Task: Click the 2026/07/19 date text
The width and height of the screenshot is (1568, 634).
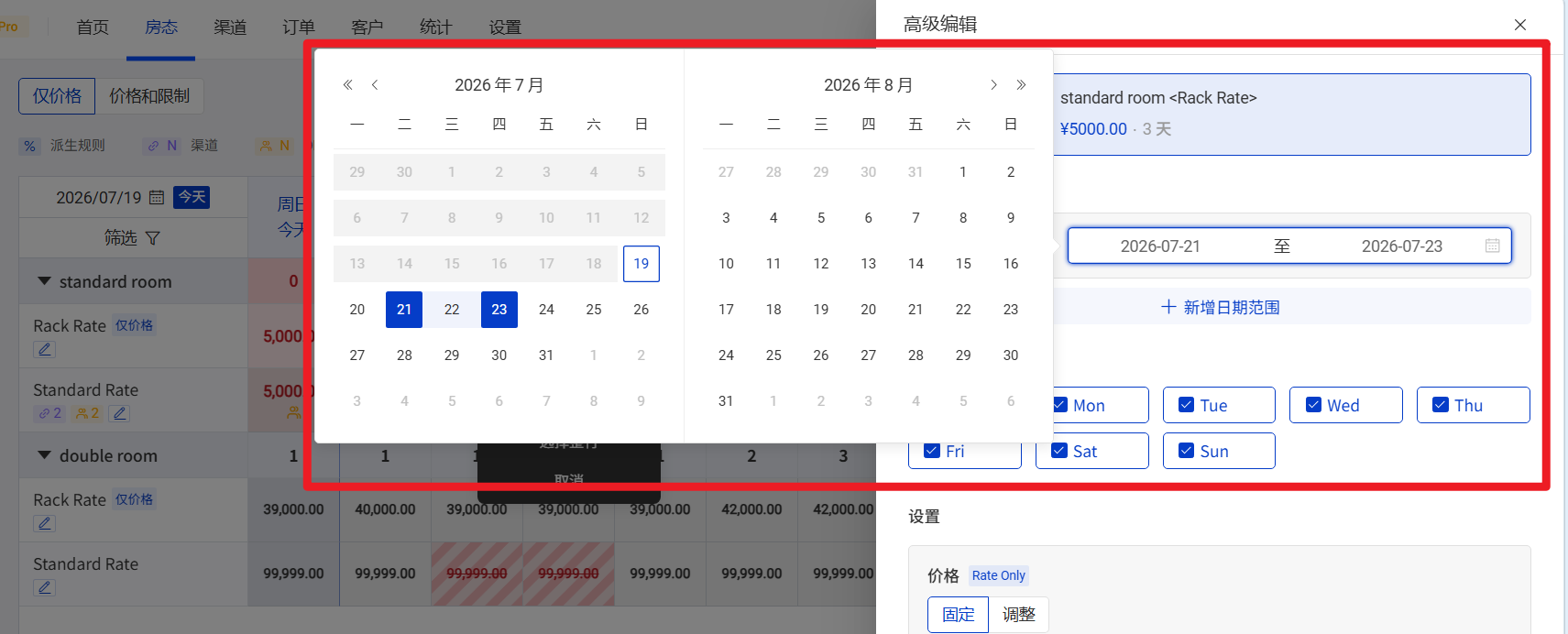Action: click(99, 198)
